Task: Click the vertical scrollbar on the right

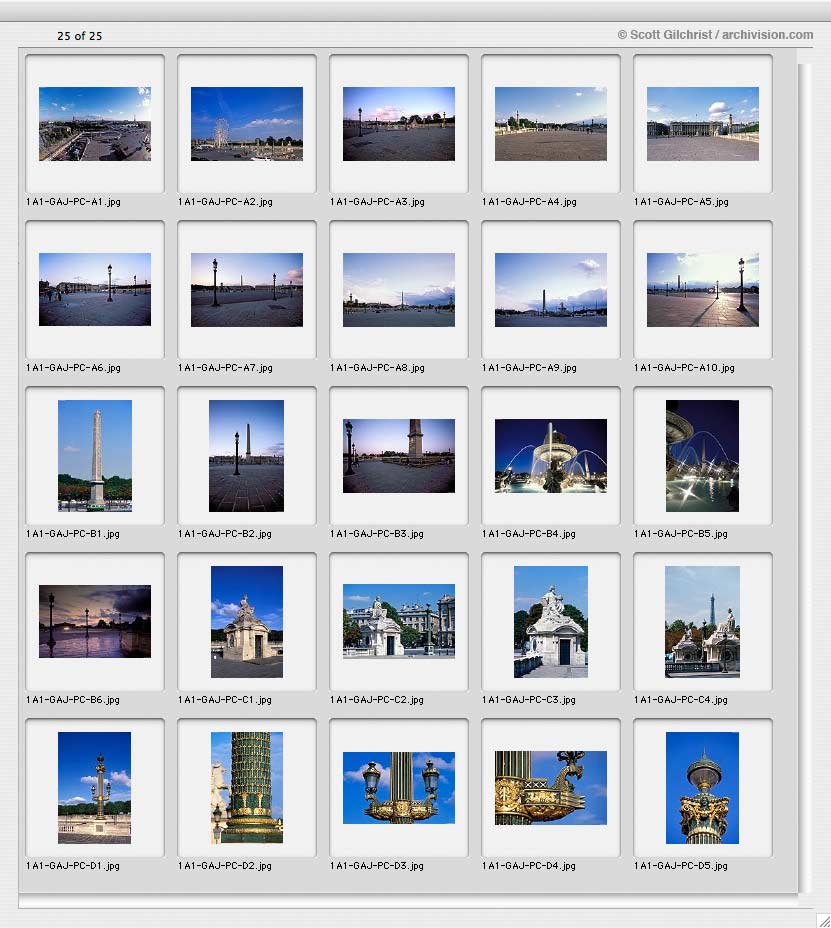Action: pos(804,478)
